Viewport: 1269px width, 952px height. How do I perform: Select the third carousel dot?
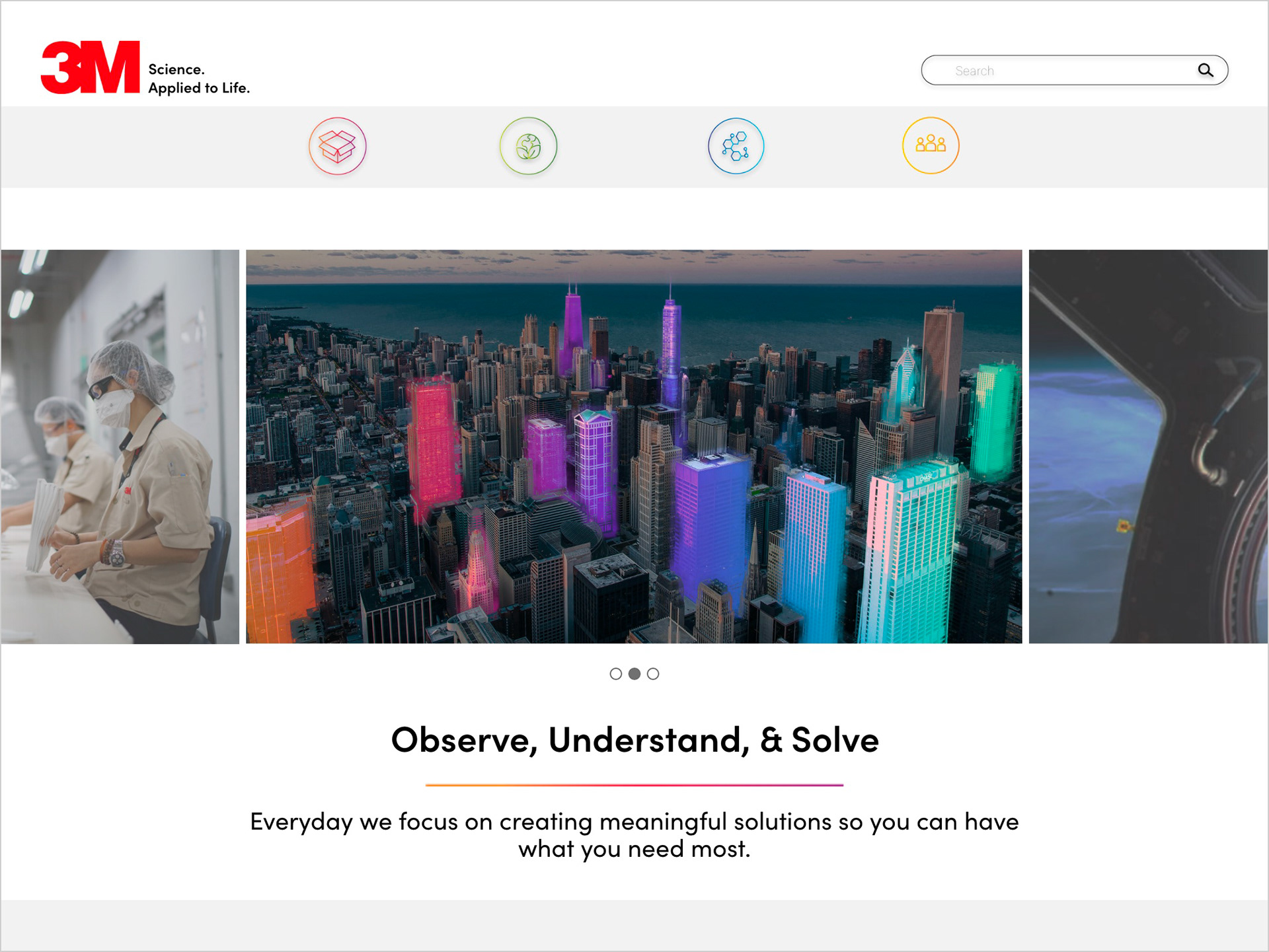point(653,674)
